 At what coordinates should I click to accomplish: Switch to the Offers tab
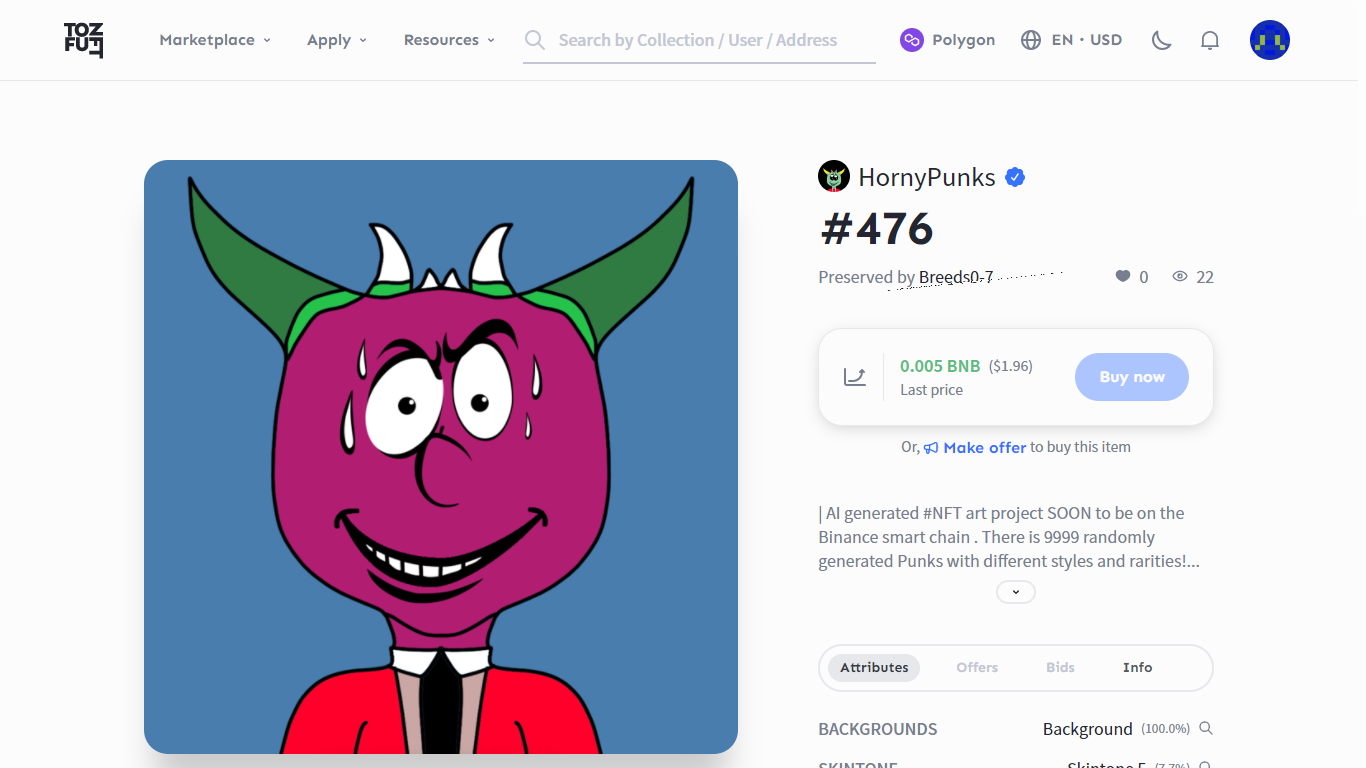977,668
